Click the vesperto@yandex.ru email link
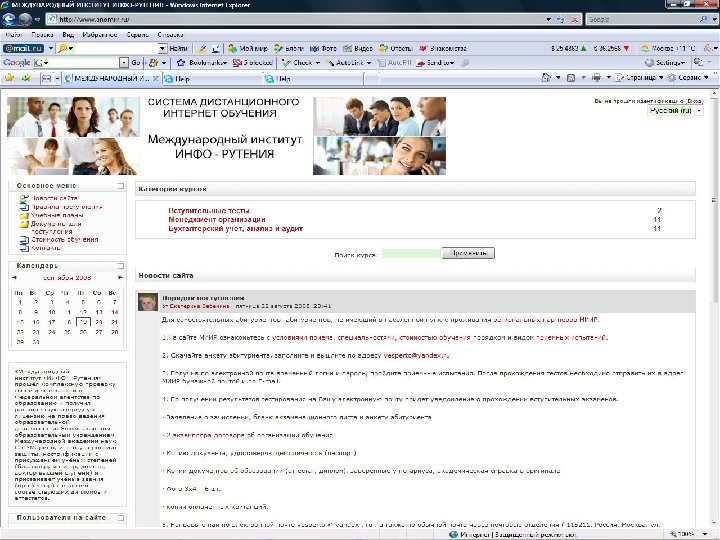This screenshot has width=720, height=540. pos(416,355)
